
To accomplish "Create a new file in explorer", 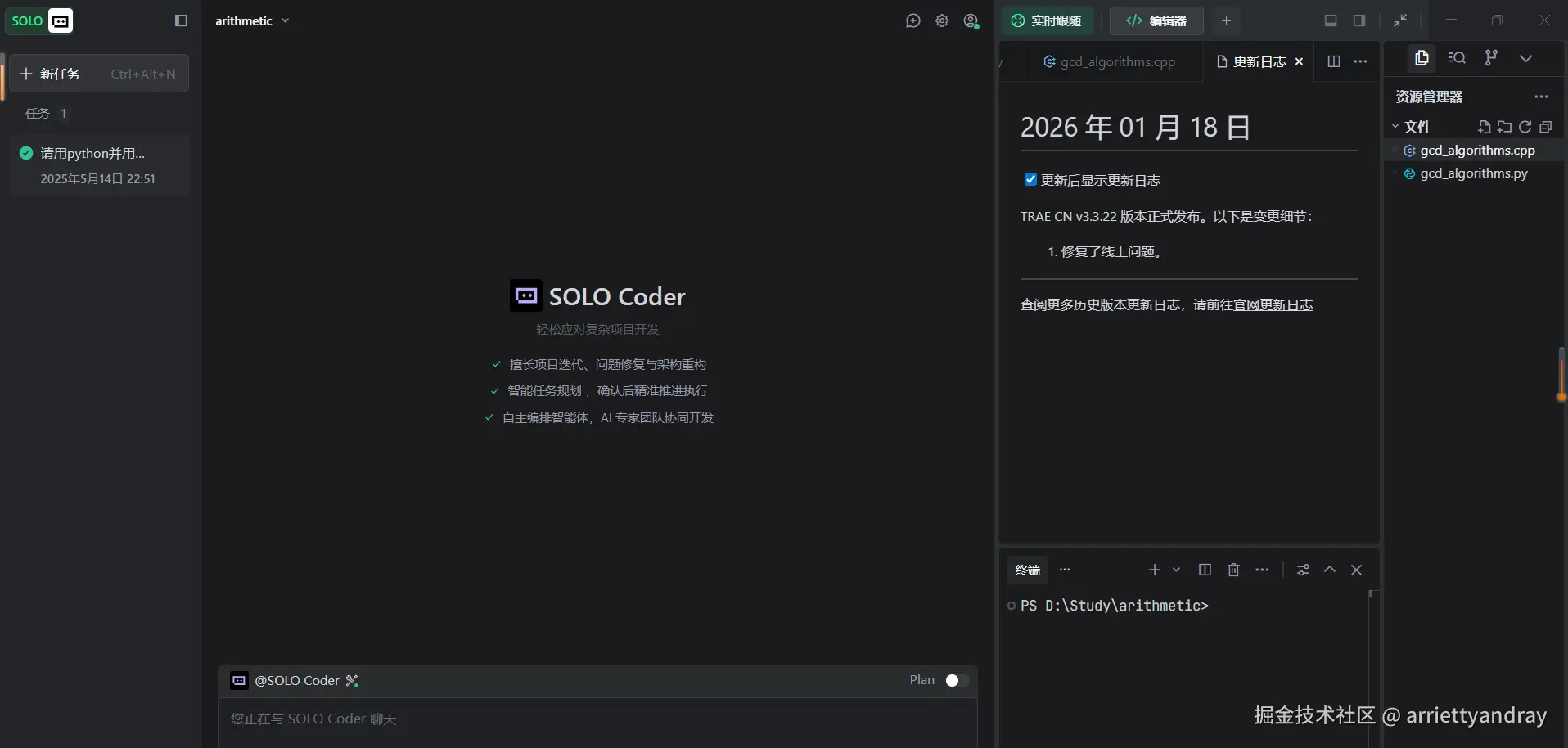I will click(1484, 127).
